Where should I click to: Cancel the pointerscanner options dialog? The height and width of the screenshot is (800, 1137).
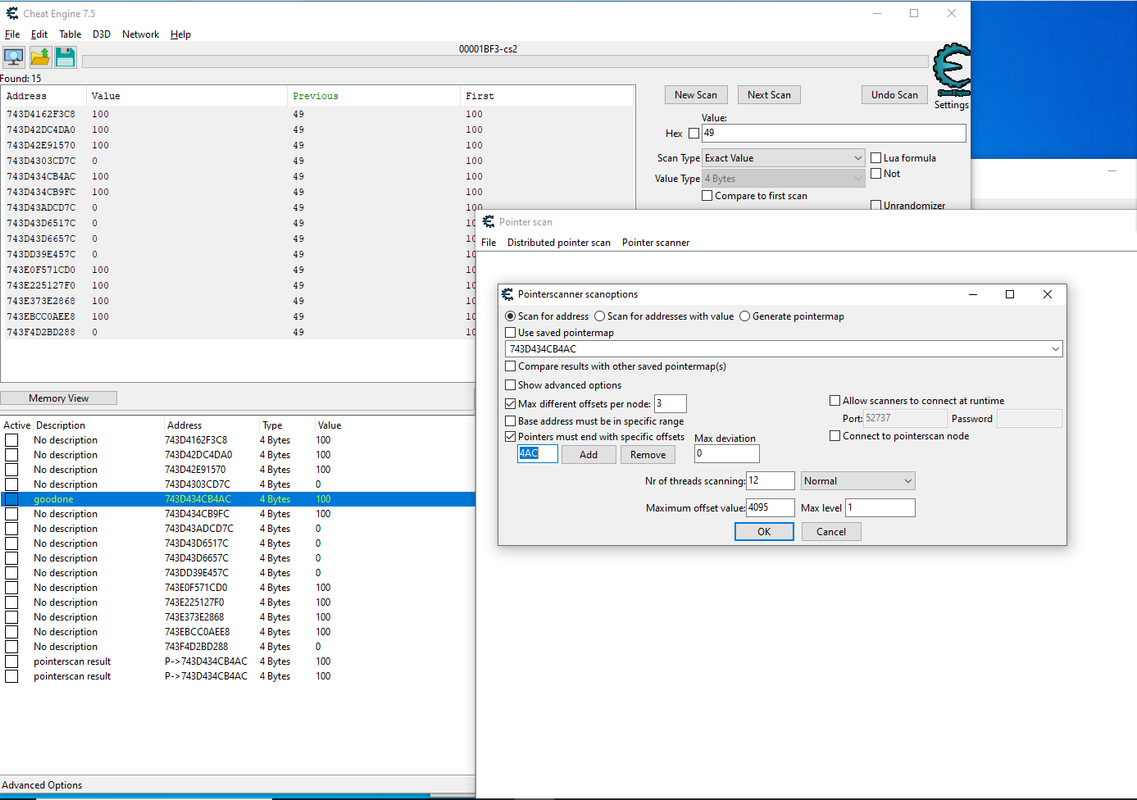(831, 532)
